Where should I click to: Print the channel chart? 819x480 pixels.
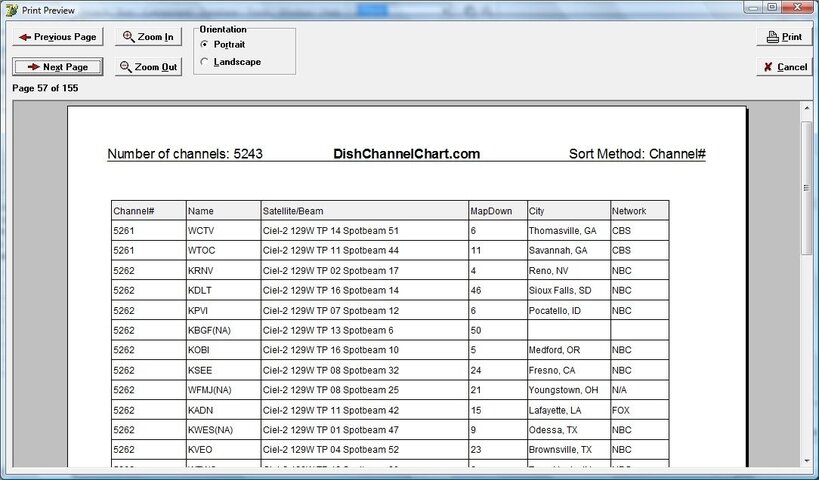pos(784,37)
